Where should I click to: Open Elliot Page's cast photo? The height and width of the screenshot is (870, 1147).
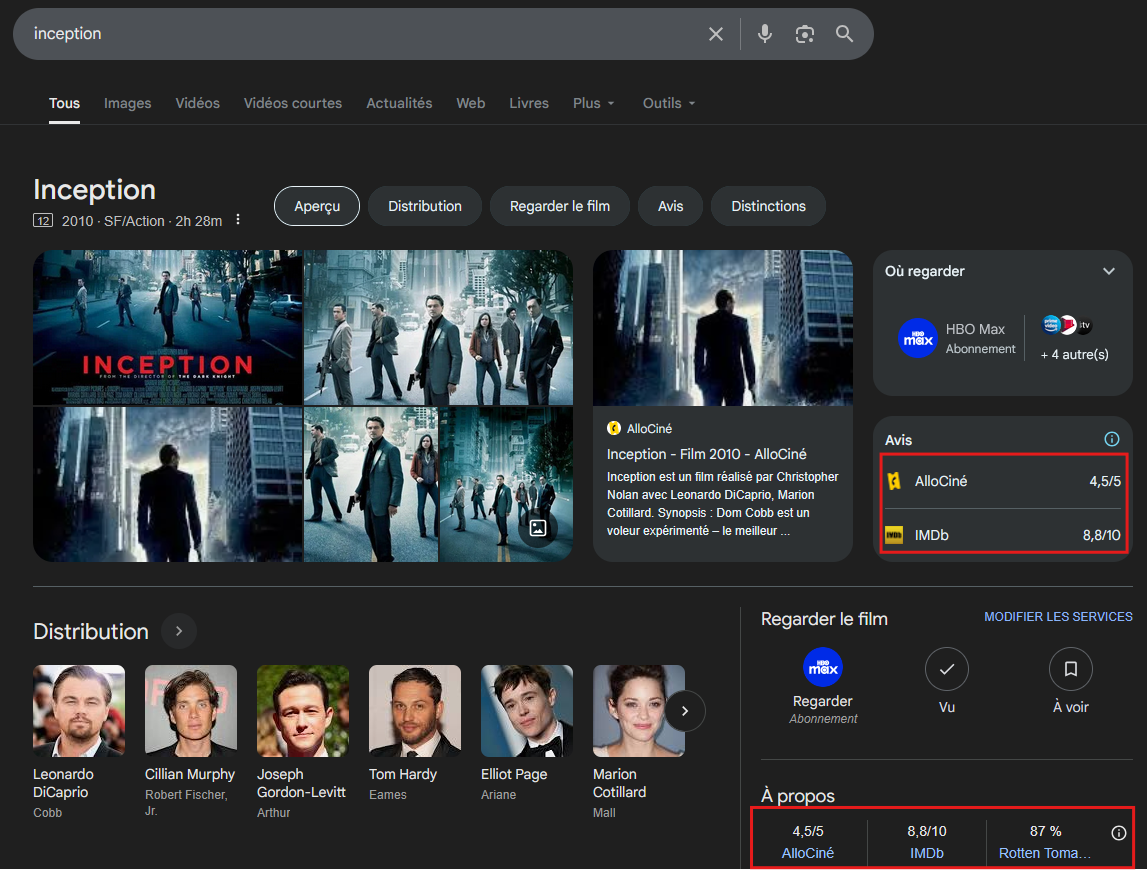click(527, 710)
